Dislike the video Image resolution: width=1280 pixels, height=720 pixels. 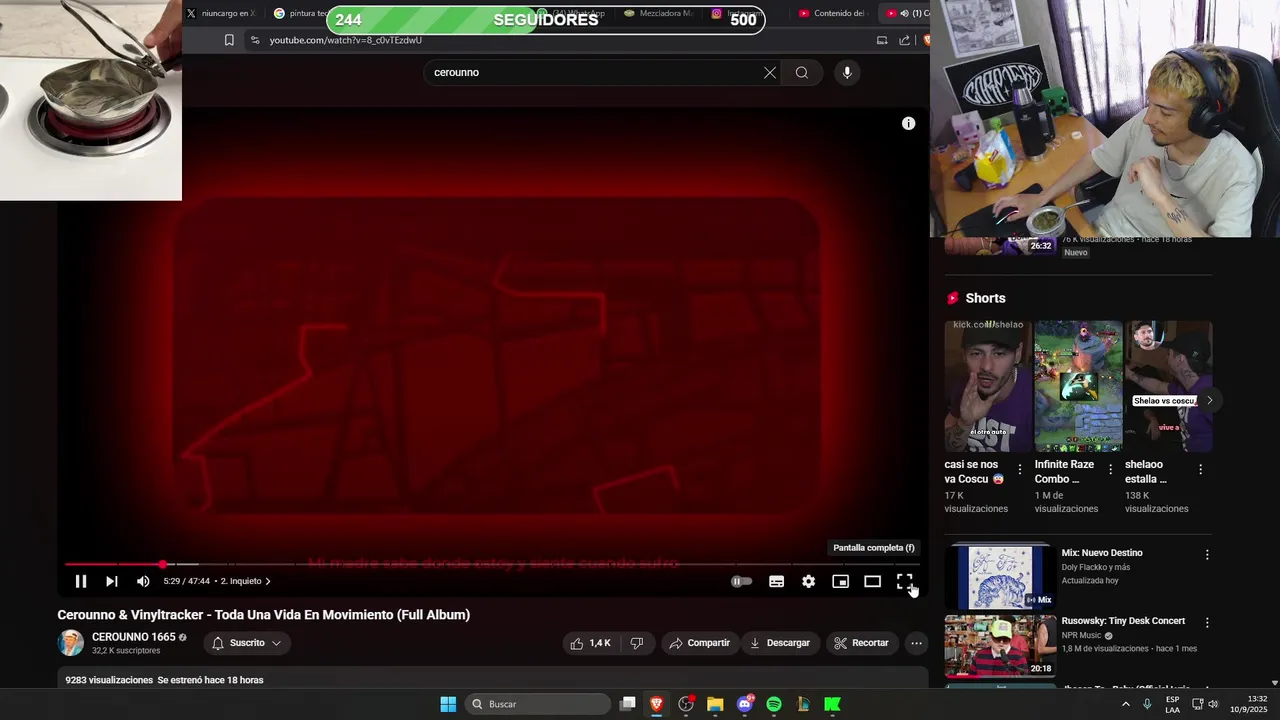point(637,643)
